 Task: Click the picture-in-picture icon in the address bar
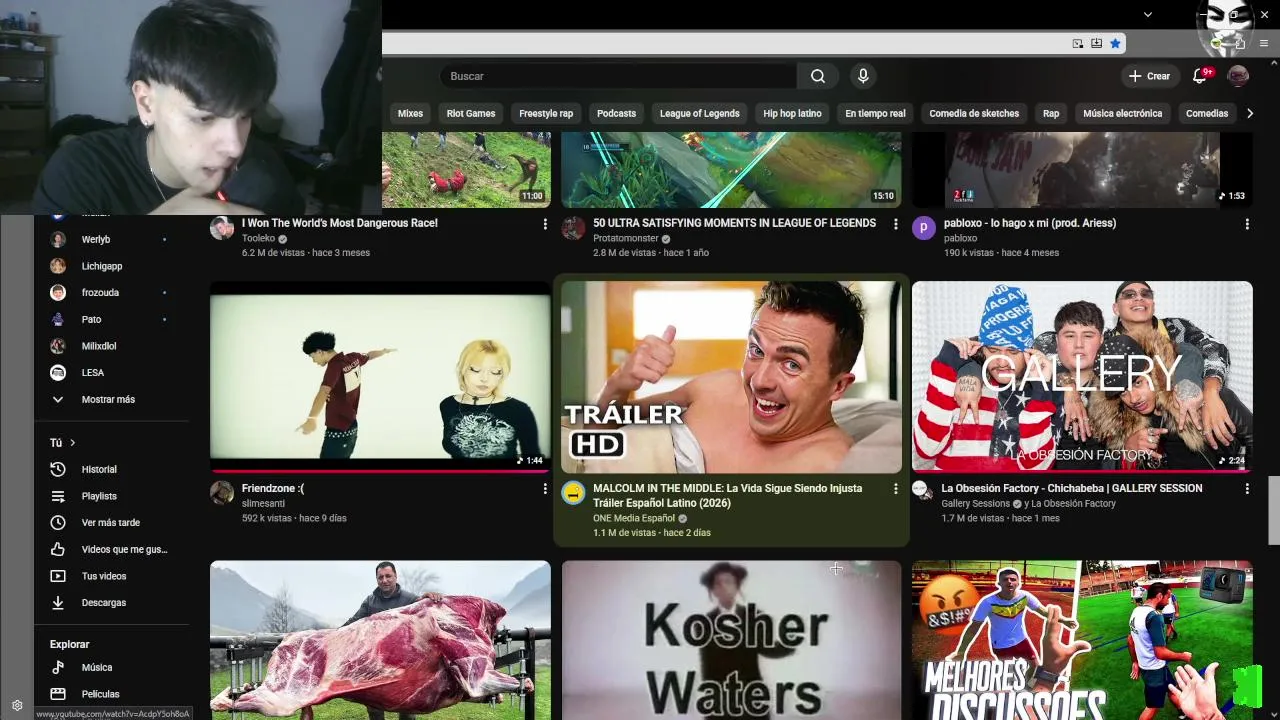pos(1077,43)
